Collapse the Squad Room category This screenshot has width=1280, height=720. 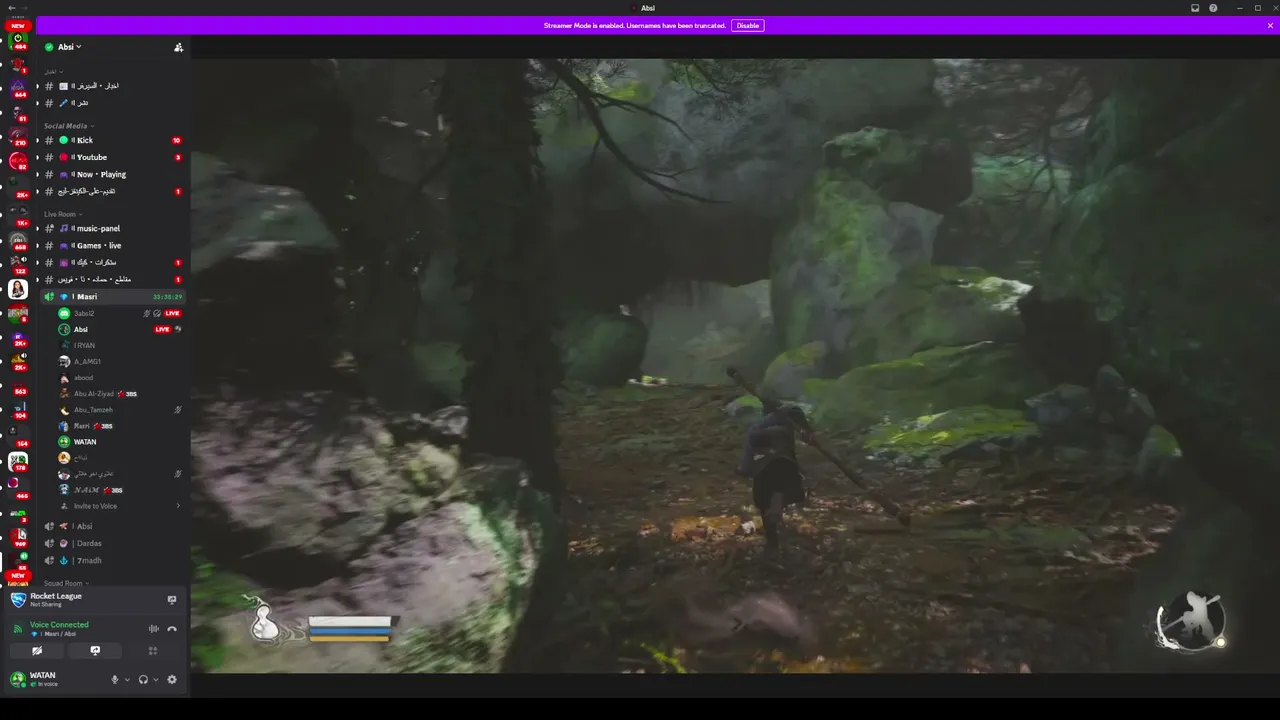point(65,583)
